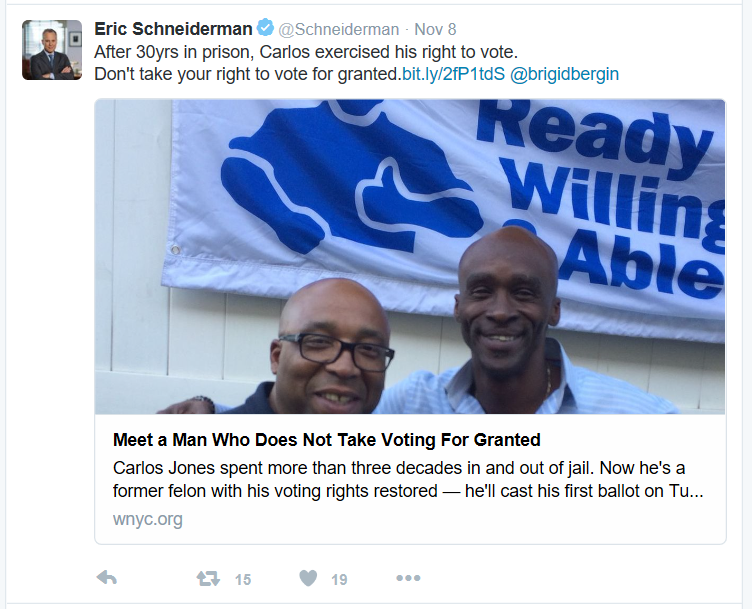Open the Nov 8 timestamp link
752x609 pixels.
click(435, 29)
